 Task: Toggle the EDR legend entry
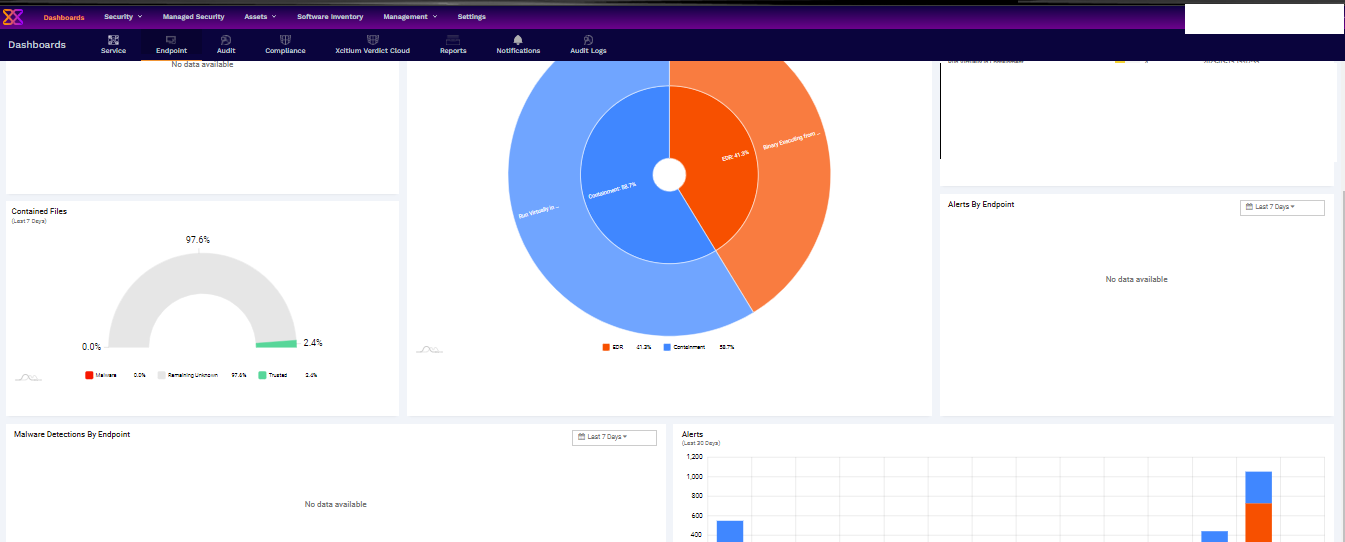(x=626, y=347)
